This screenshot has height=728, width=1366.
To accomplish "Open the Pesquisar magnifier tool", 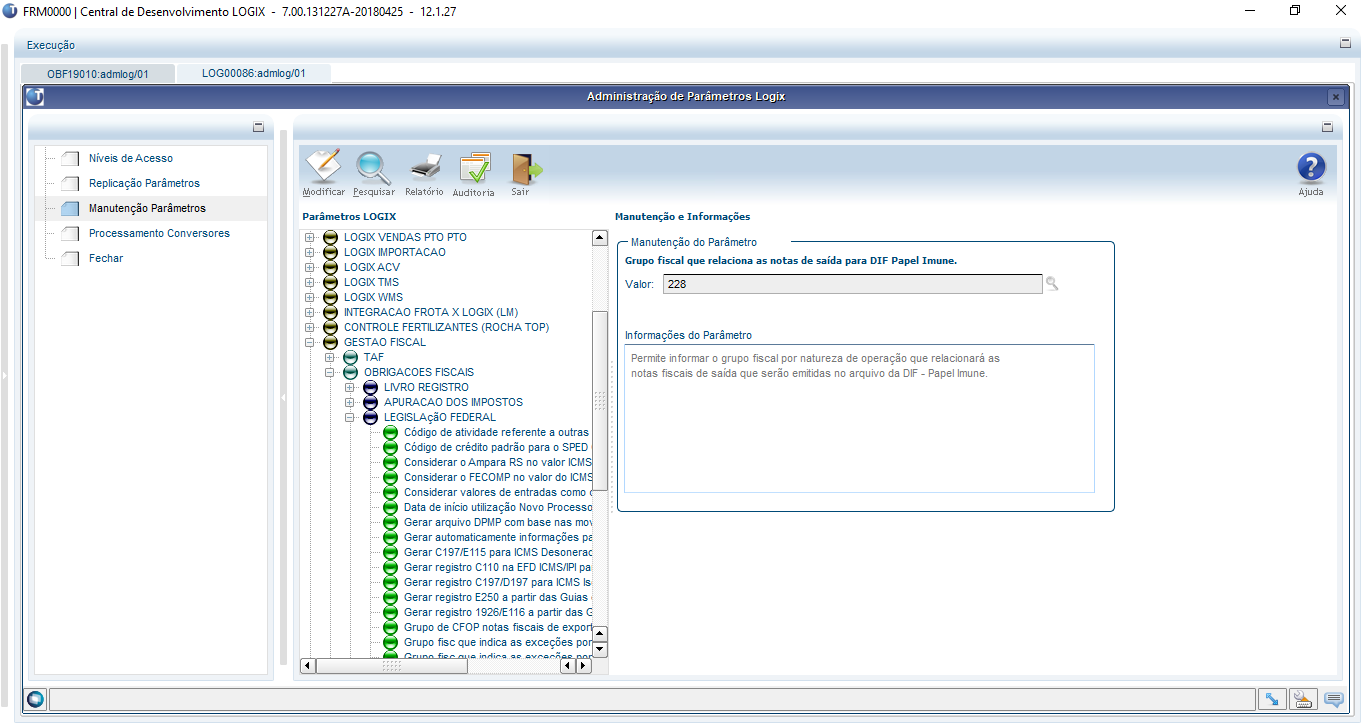I will point(374,167).
